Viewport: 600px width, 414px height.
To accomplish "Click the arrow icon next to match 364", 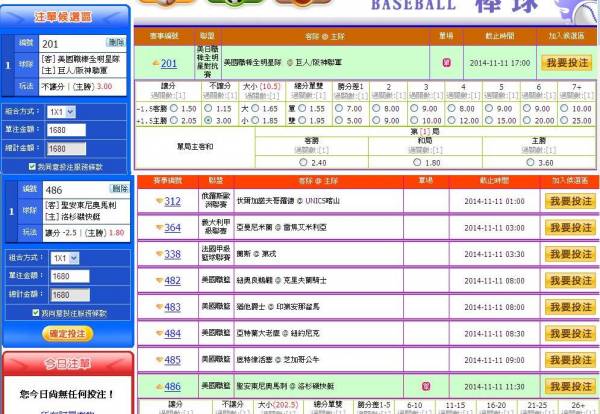I will 159,228.
